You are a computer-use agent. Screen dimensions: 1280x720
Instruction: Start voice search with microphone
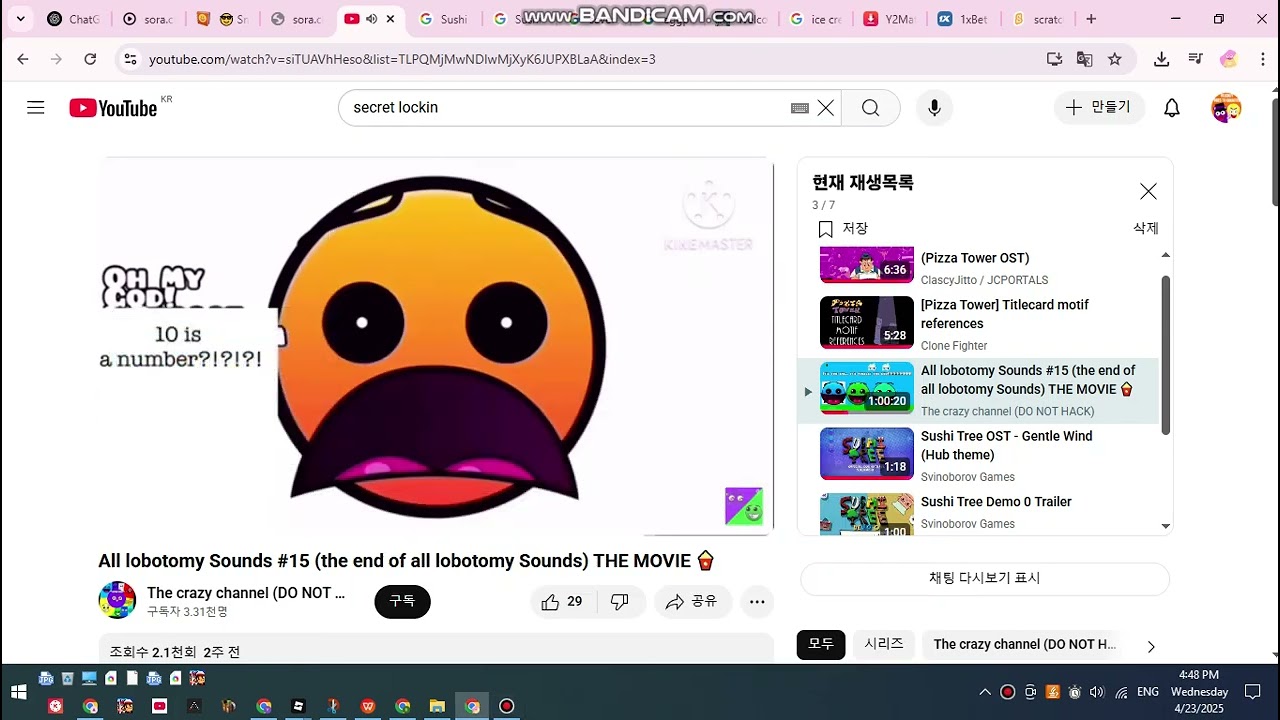[934, 108]
